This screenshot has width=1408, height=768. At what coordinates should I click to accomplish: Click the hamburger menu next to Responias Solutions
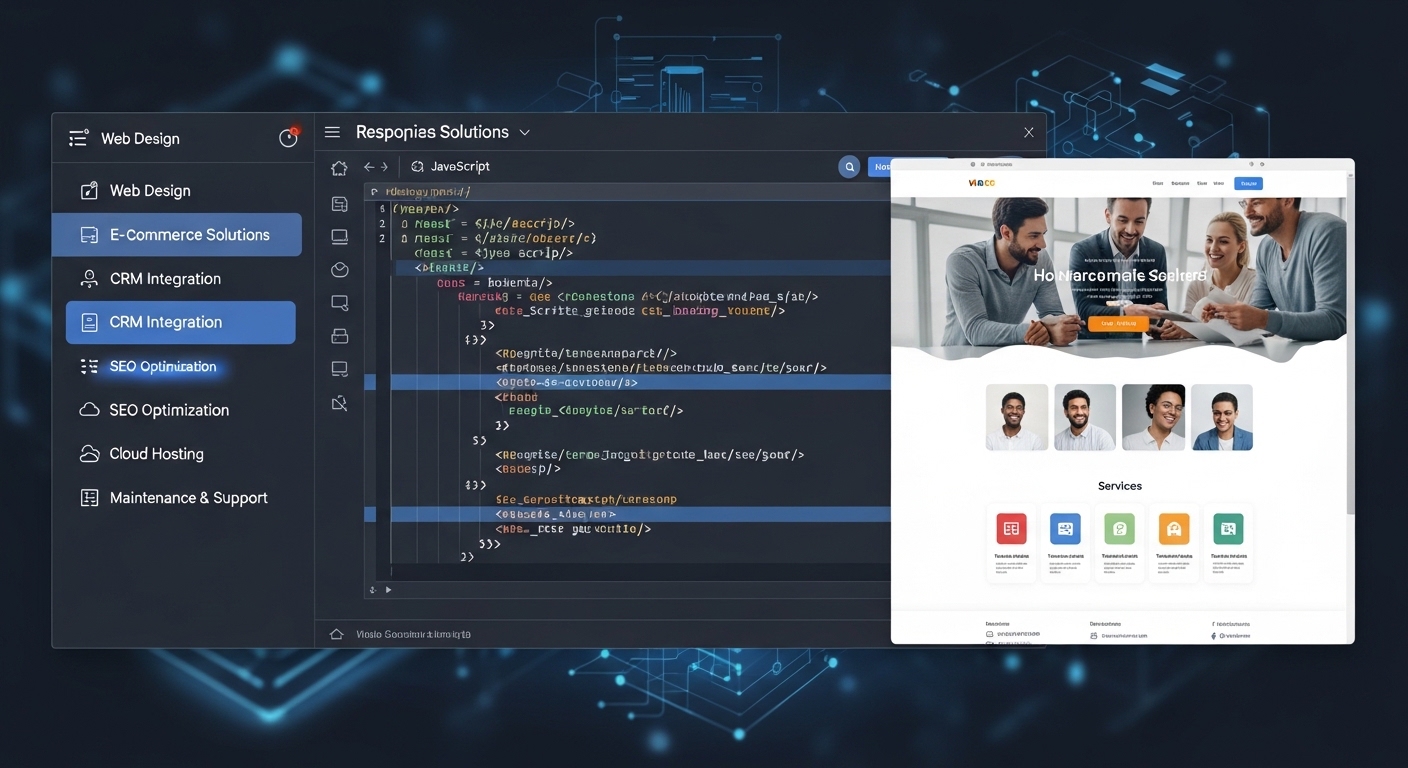[332, 132]
